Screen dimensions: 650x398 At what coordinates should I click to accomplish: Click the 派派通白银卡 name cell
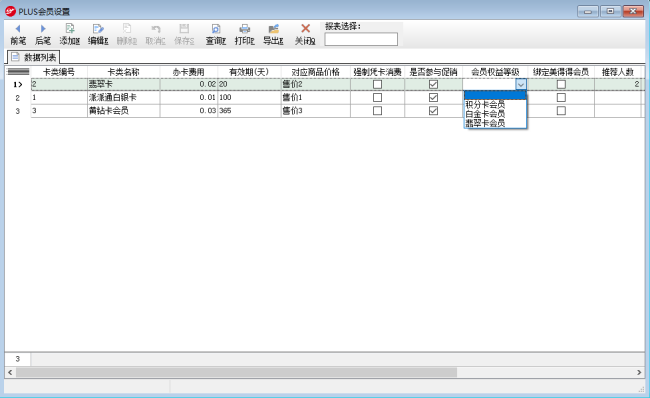[124, 97]
